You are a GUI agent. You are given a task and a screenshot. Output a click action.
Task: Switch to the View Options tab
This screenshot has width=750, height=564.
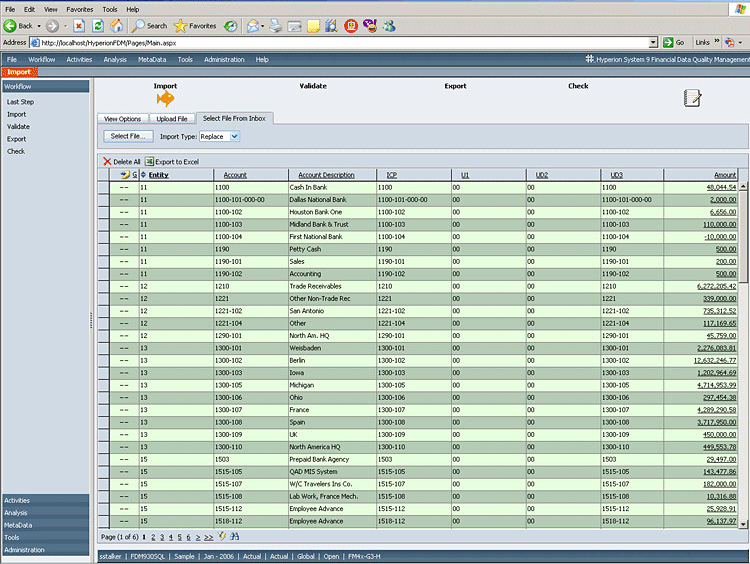[122, 119]
